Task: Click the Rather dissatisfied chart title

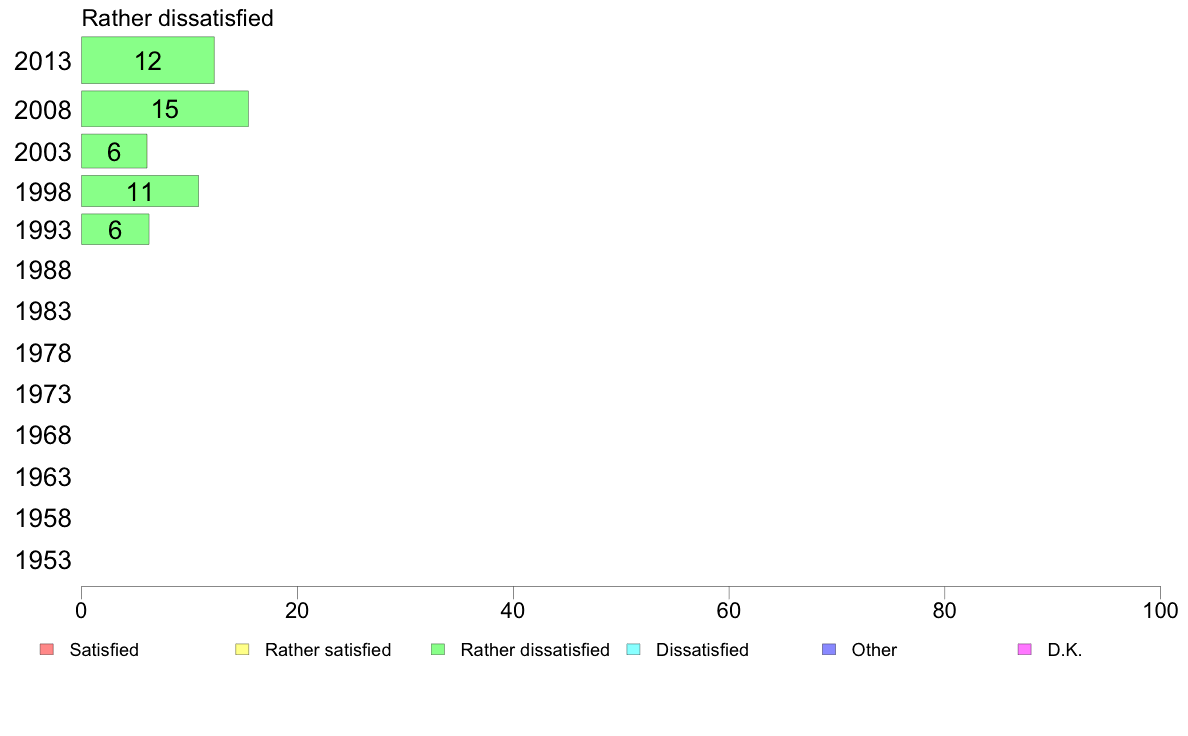Action: pos(177,18)
